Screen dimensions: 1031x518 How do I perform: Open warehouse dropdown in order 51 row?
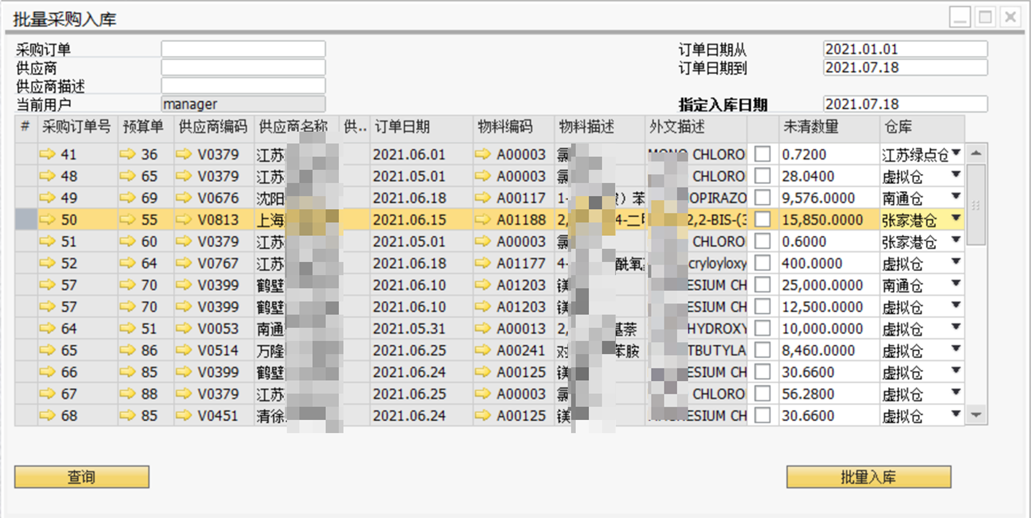pyautogui.click(x=956, y=240)
